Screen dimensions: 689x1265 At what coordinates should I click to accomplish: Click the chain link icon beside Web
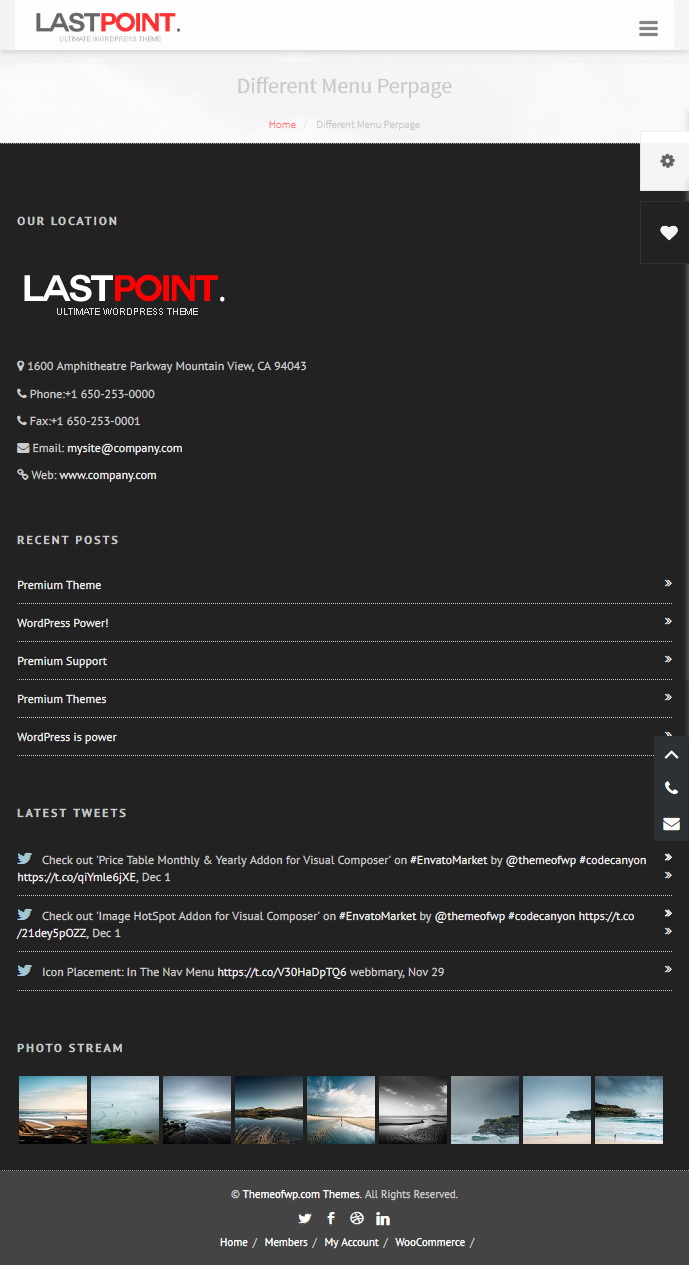(x=23, y=475)
